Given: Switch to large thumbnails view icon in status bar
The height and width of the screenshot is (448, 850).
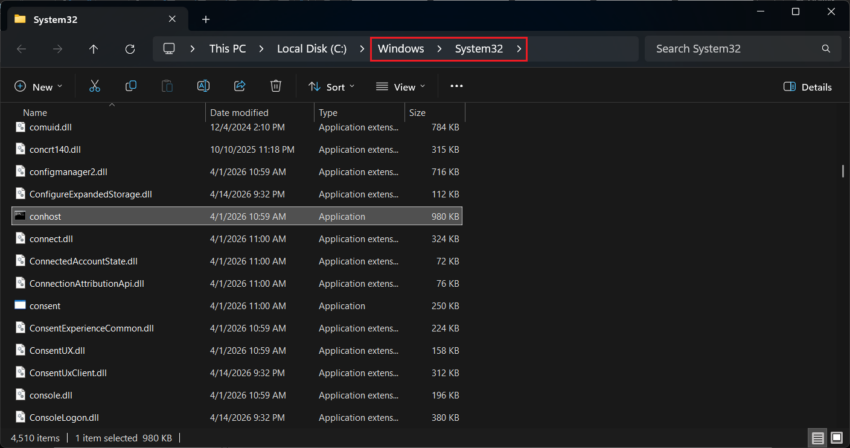Looking at the screenshot, I should pyautogui.click(x=836, y=437).
